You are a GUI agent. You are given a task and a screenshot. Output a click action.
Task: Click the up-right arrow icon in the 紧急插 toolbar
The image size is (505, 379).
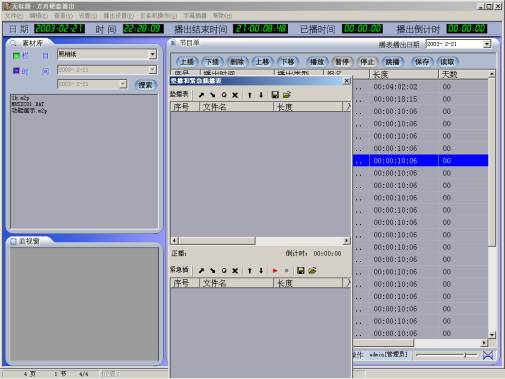pyautogui.click(x=201, y=271)
